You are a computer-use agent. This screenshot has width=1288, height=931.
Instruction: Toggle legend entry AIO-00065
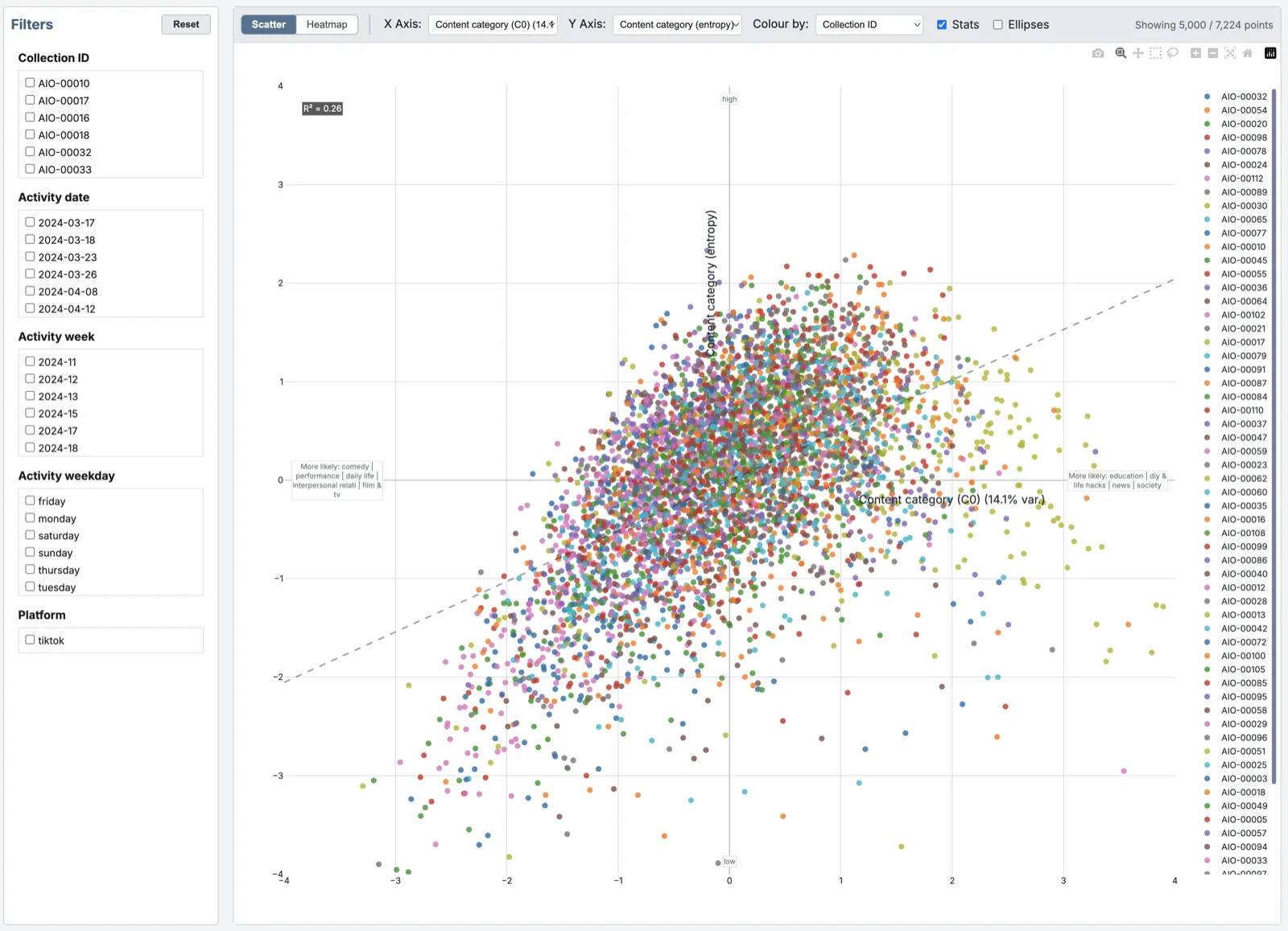tap(1236, 220)
